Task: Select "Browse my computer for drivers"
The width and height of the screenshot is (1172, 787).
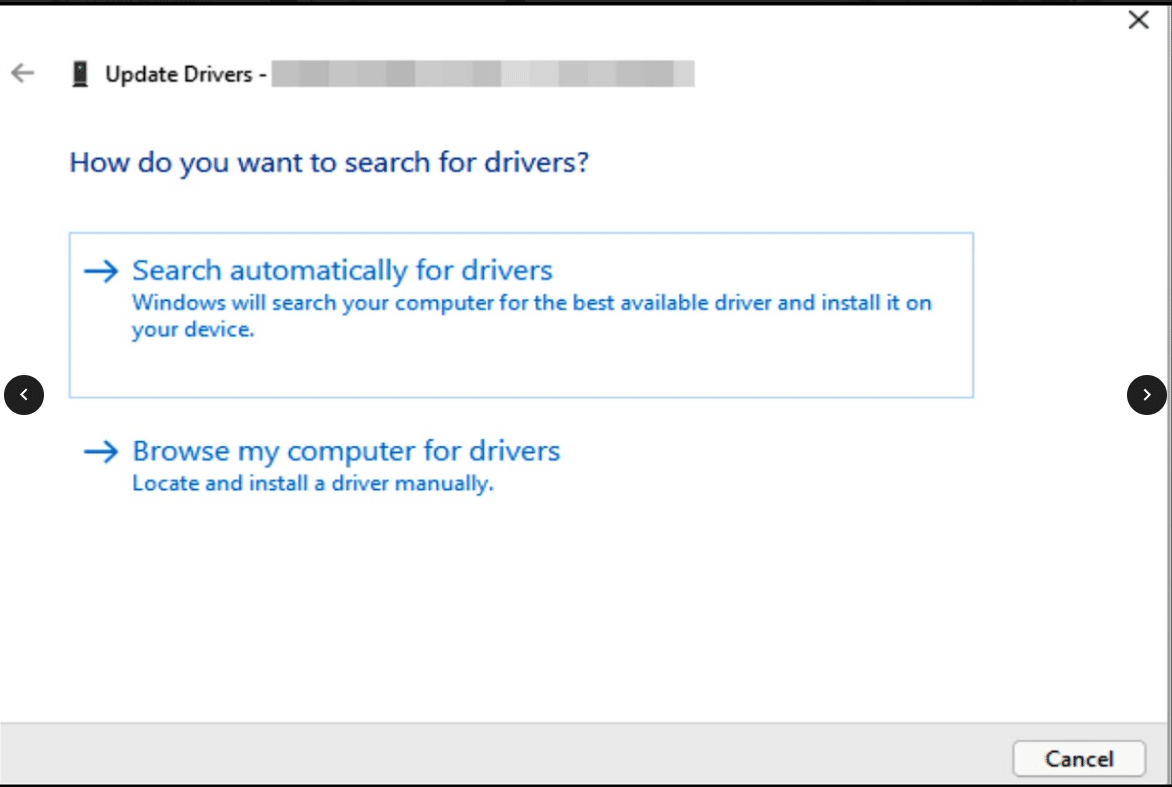Action: tap(346, 451)
